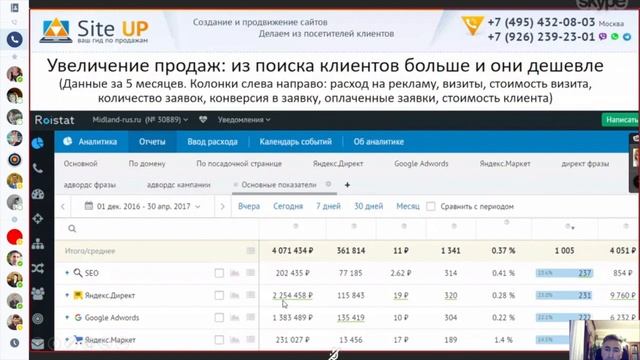Viewport: 640px width, 360px height.
Task: Expand the Google Adwords row
Action: [x=67, y=317]
